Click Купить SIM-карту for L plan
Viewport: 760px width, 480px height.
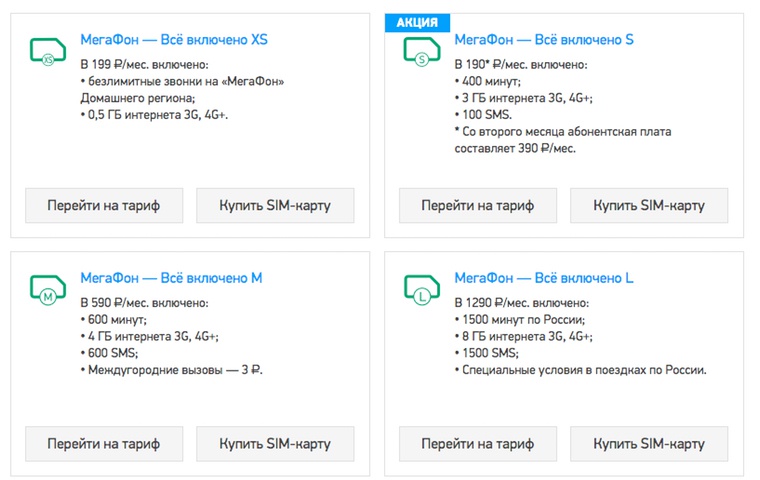tap(649, 444)
